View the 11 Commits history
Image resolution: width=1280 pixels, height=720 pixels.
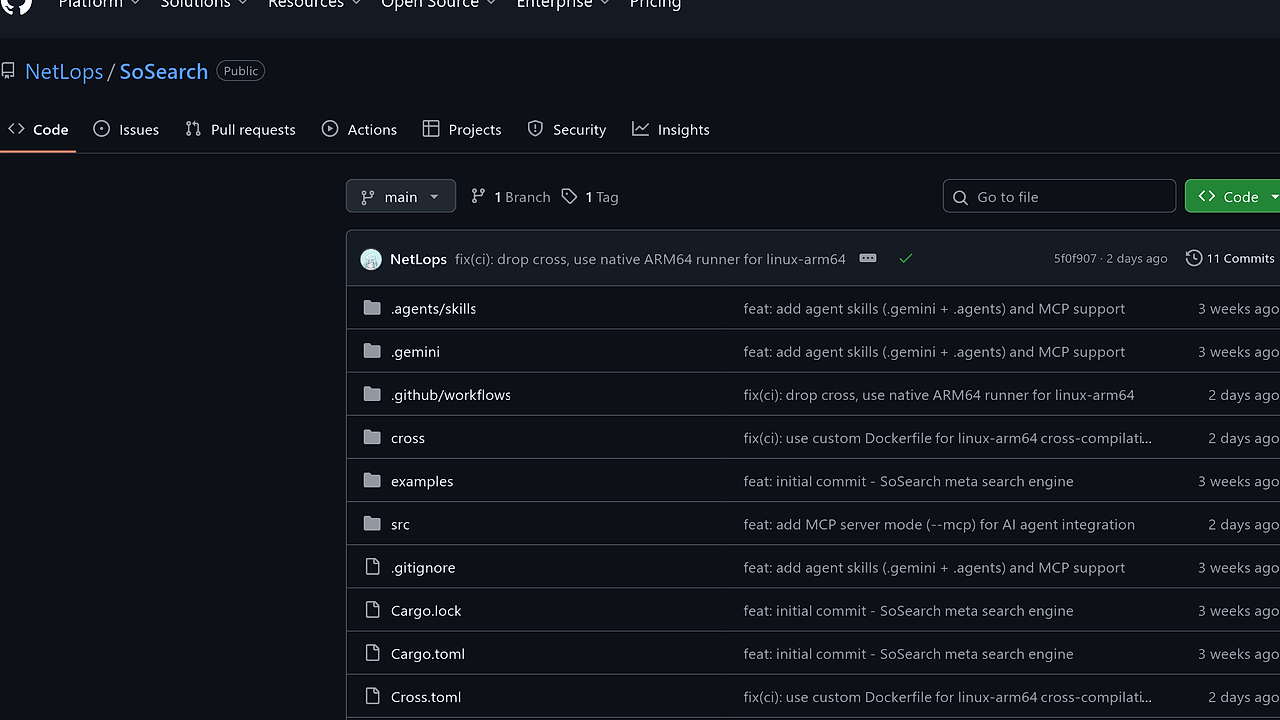coord(1230,258)
